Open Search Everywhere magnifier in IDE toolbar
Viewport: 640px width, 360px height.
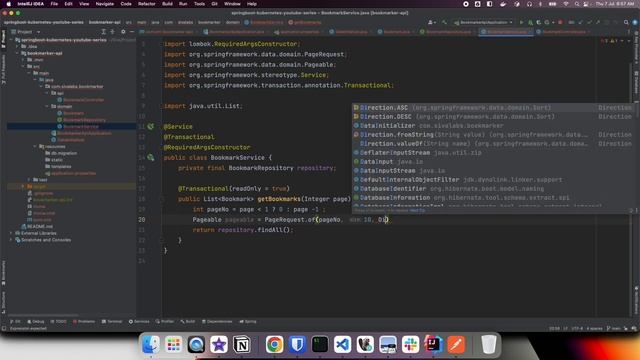626,22
